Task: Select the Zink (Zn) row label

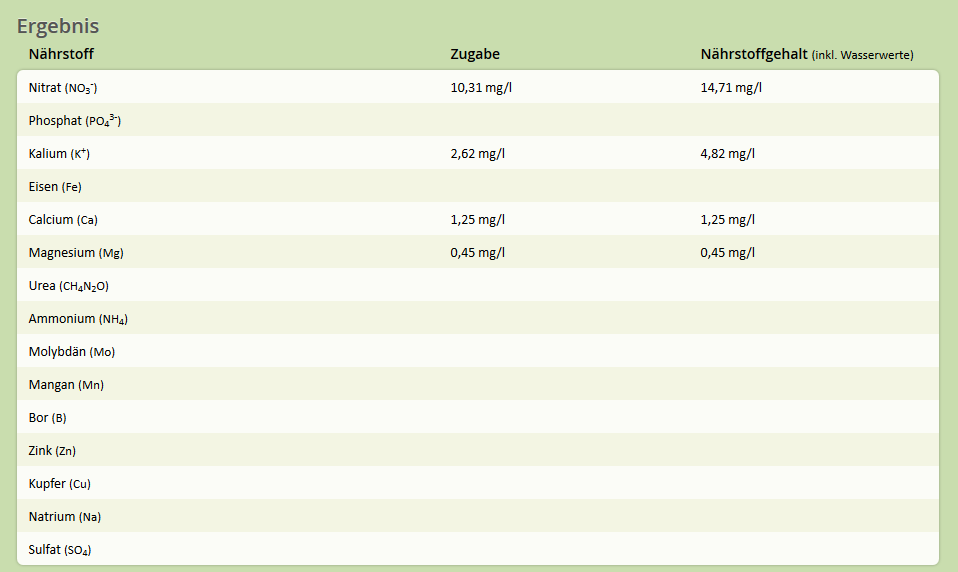Action: pos(52,450)
